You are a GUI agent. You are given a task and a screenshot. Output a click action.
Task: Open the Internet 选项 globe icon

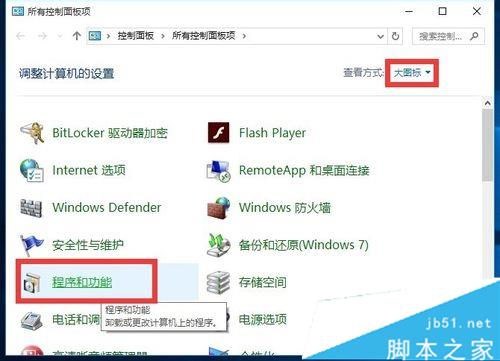coord(32,170)
